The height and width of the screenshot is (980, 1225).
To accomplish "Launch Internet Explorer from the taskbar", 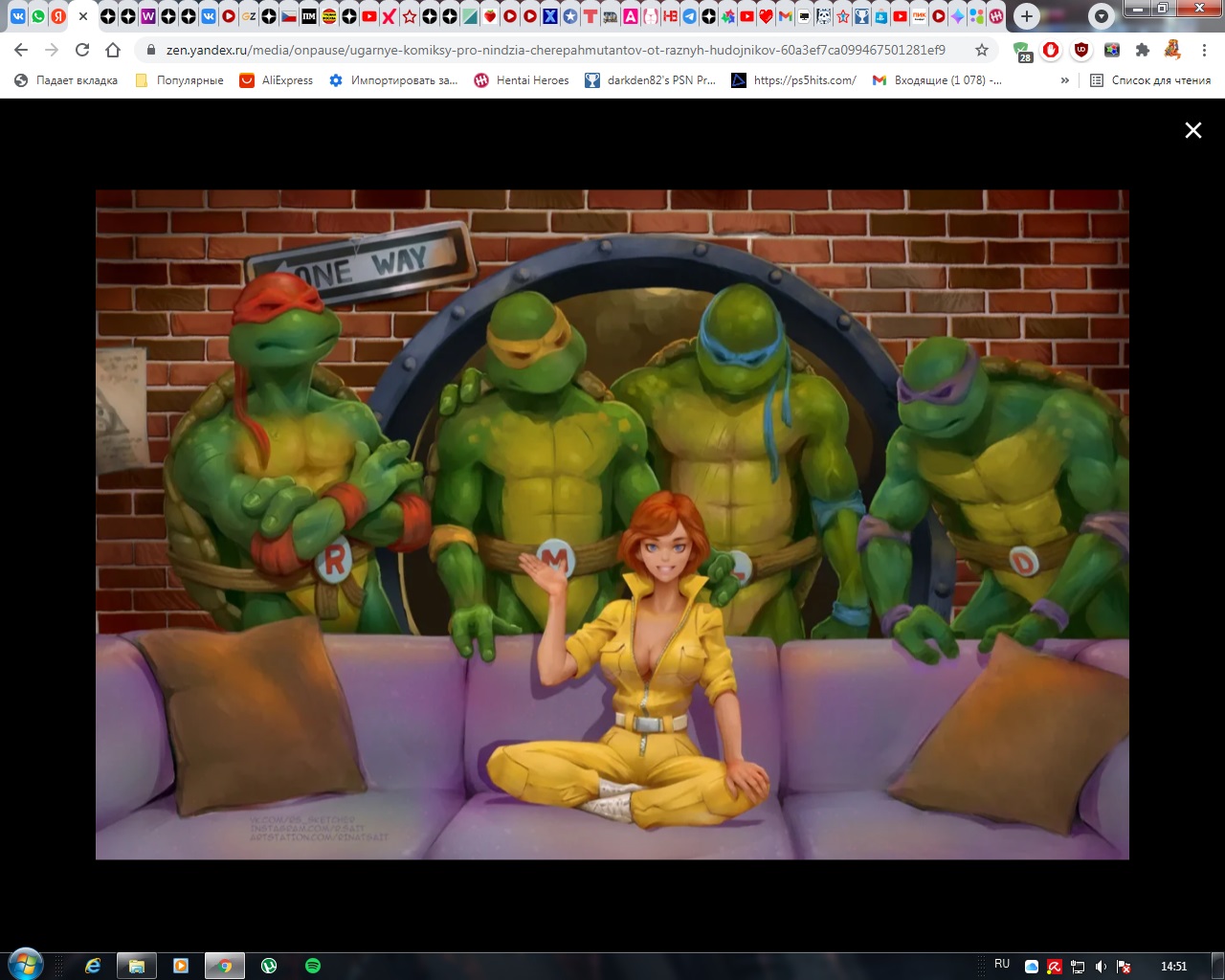I will coord(93,966).
